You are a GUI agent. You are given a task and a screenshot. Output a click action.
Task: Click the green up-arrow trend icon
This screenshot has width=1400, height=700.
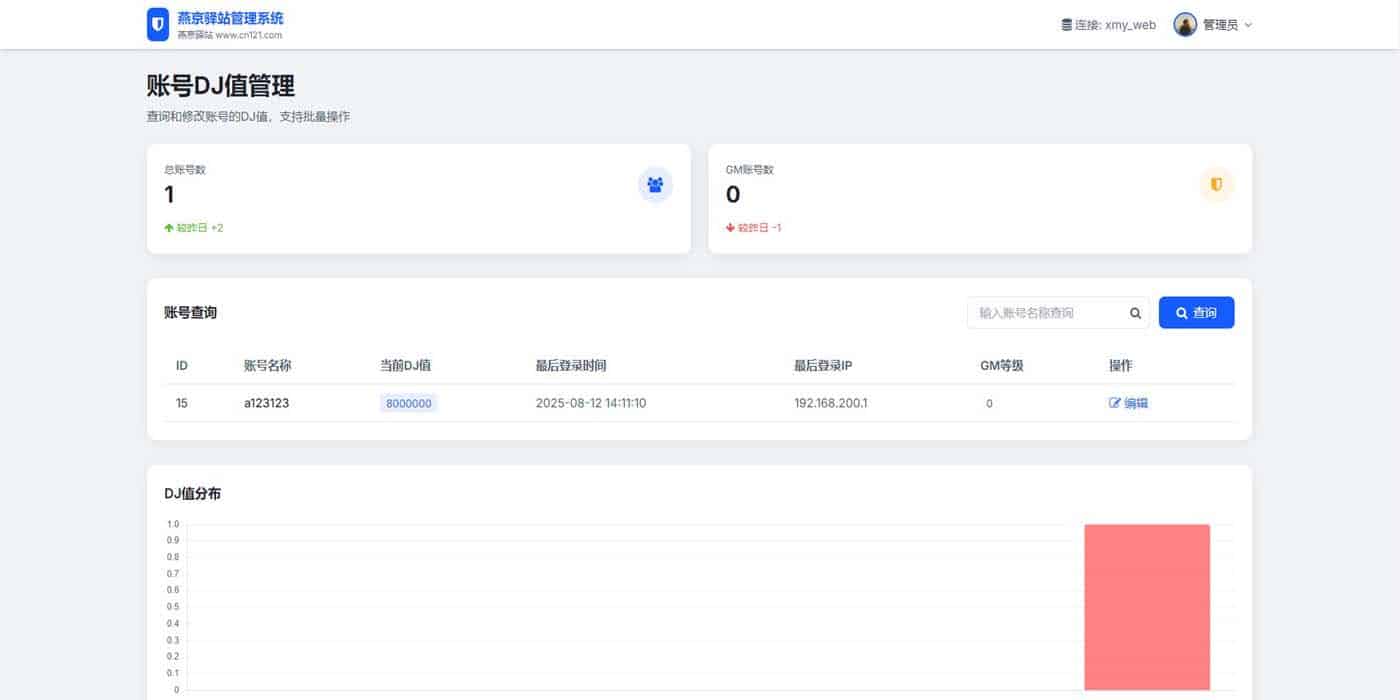tap(169, 228)
